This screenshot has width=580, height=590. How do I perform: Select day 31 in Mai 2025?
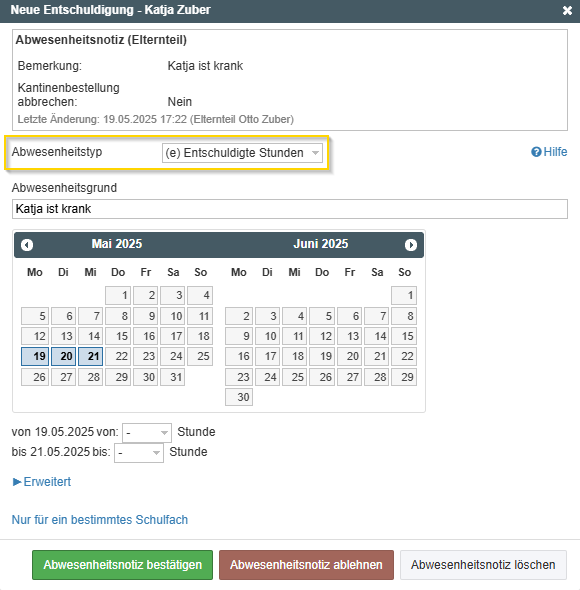click(172, 377)
